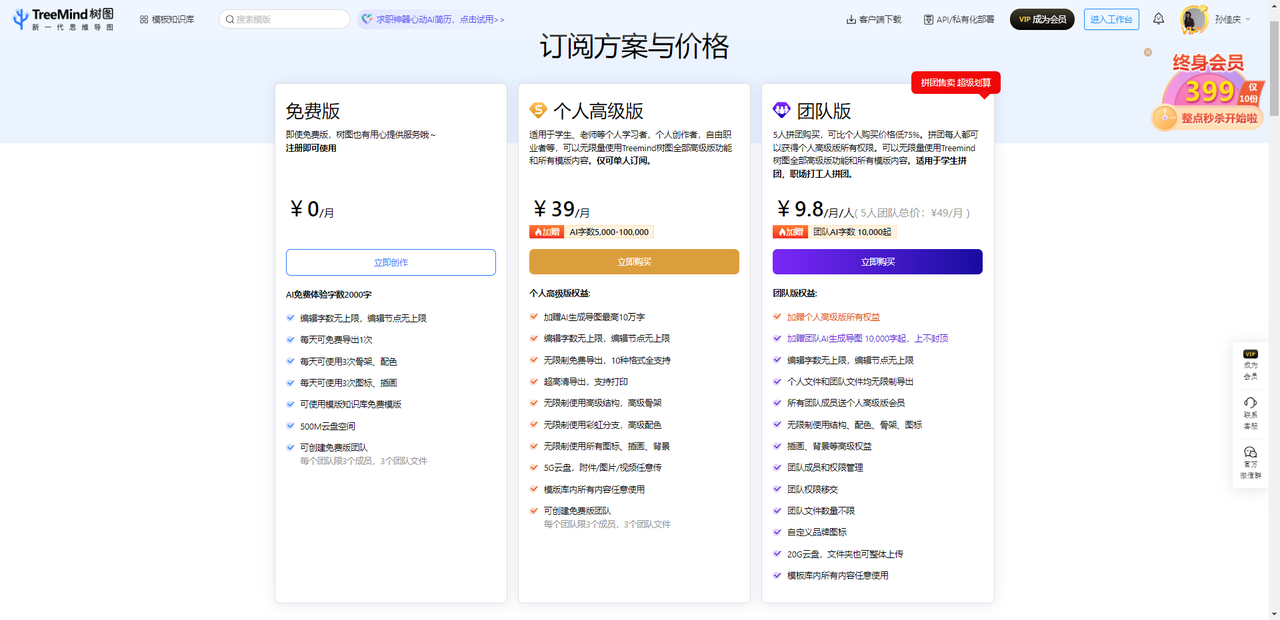The height and width of the screenshot is (620, 1280).
Task: Click the 拼团售卖 超级划算 badge
Action: pos(956,82)
